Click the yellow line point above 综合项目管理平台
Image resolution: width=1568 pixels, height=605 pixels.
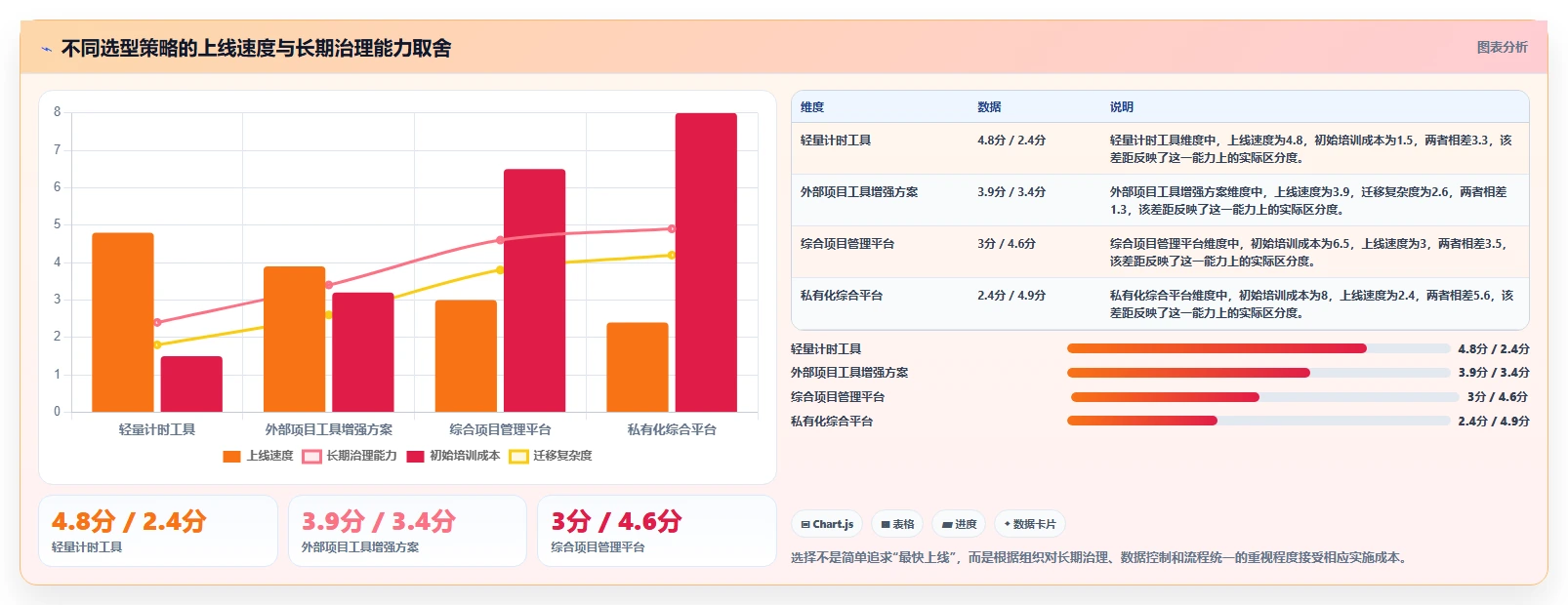[x=500, y=270]
